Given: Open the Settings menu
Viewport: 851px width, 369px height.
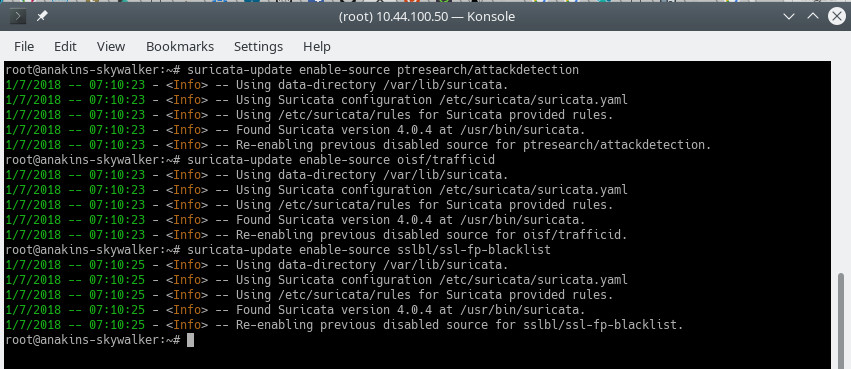Looking at the screenshot, I should tap(258, 47).
